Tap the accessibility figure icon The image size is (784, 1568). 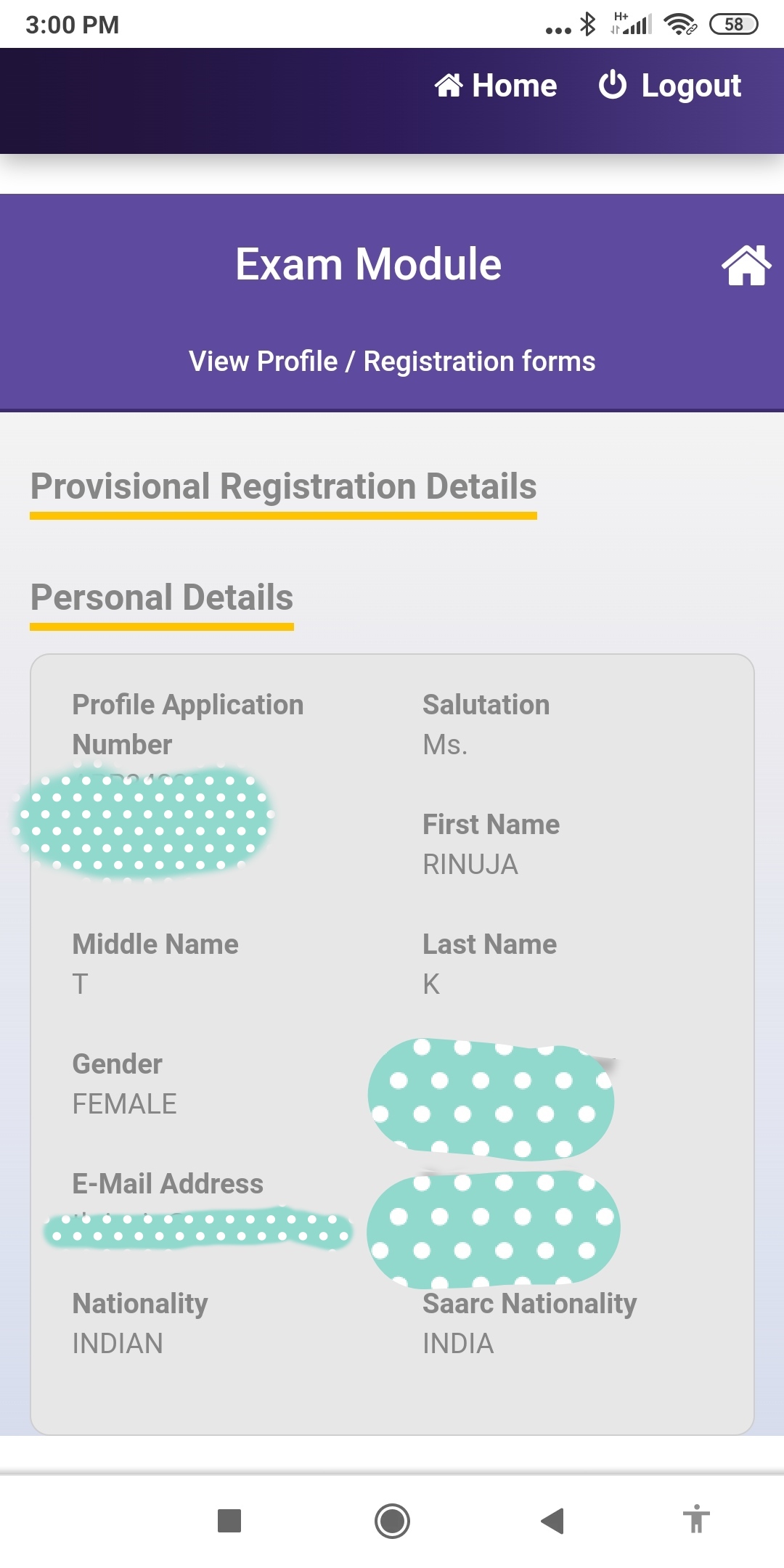(x=696, y=1519)
